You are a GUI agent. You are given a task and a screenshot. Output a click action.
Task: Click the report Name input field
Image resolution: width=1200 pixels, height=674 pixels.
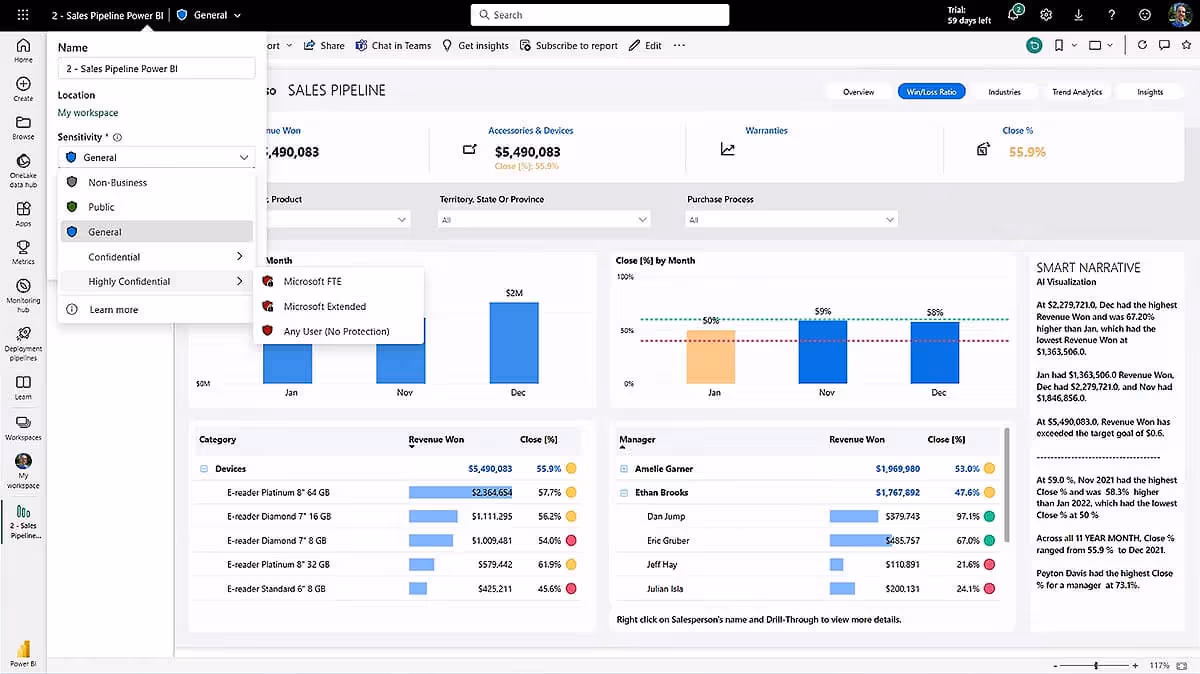point(155,68)
